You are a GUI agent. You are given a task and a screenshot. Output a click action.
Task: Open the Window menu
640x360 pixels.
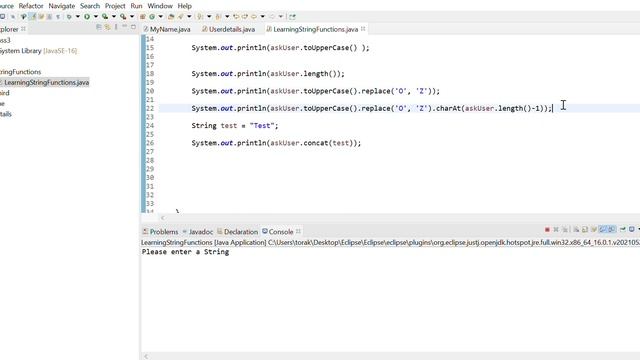[160, 6]
